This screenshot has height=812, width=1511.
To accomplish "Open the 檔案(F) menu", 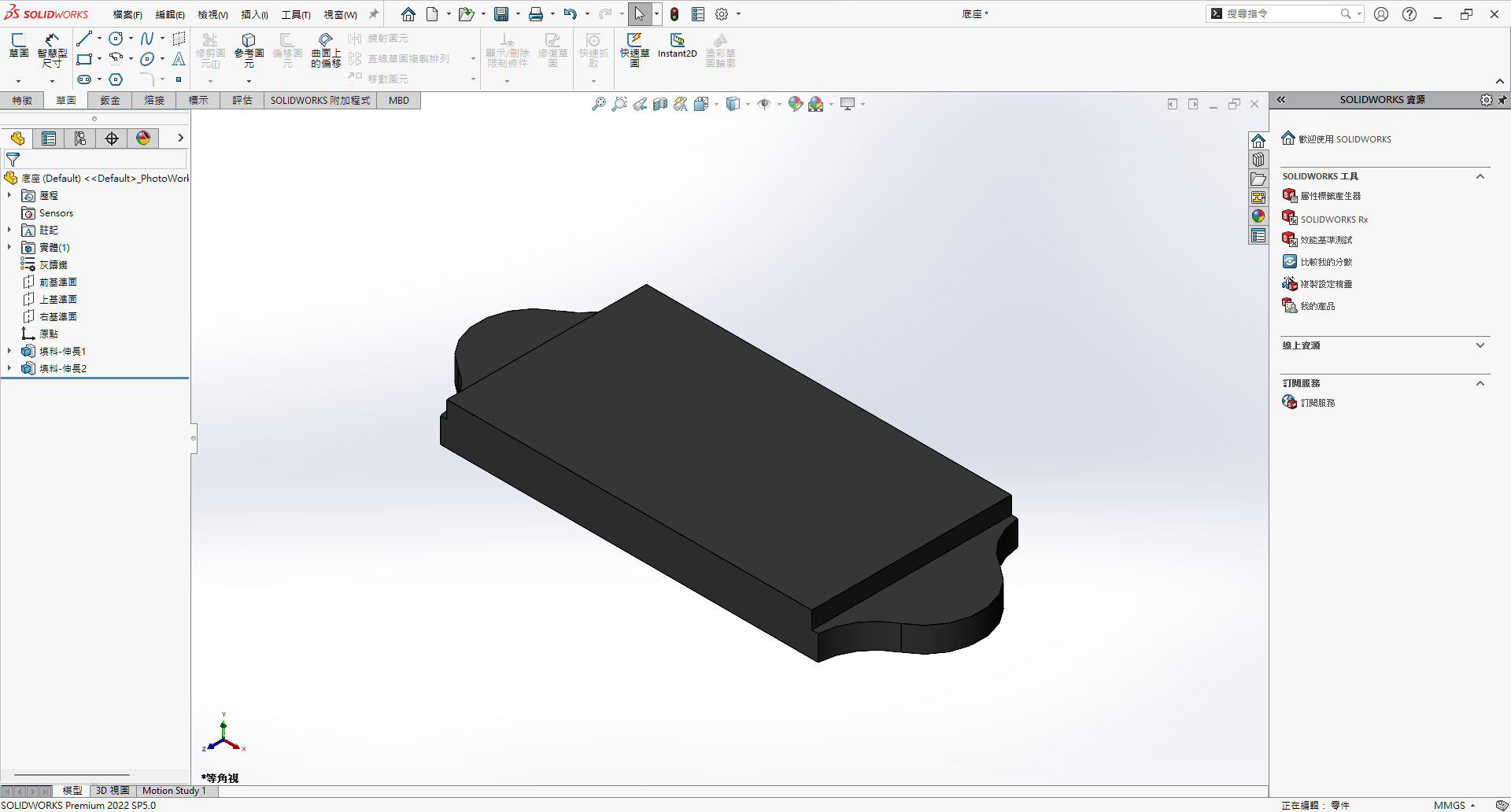I will (127, 15).
